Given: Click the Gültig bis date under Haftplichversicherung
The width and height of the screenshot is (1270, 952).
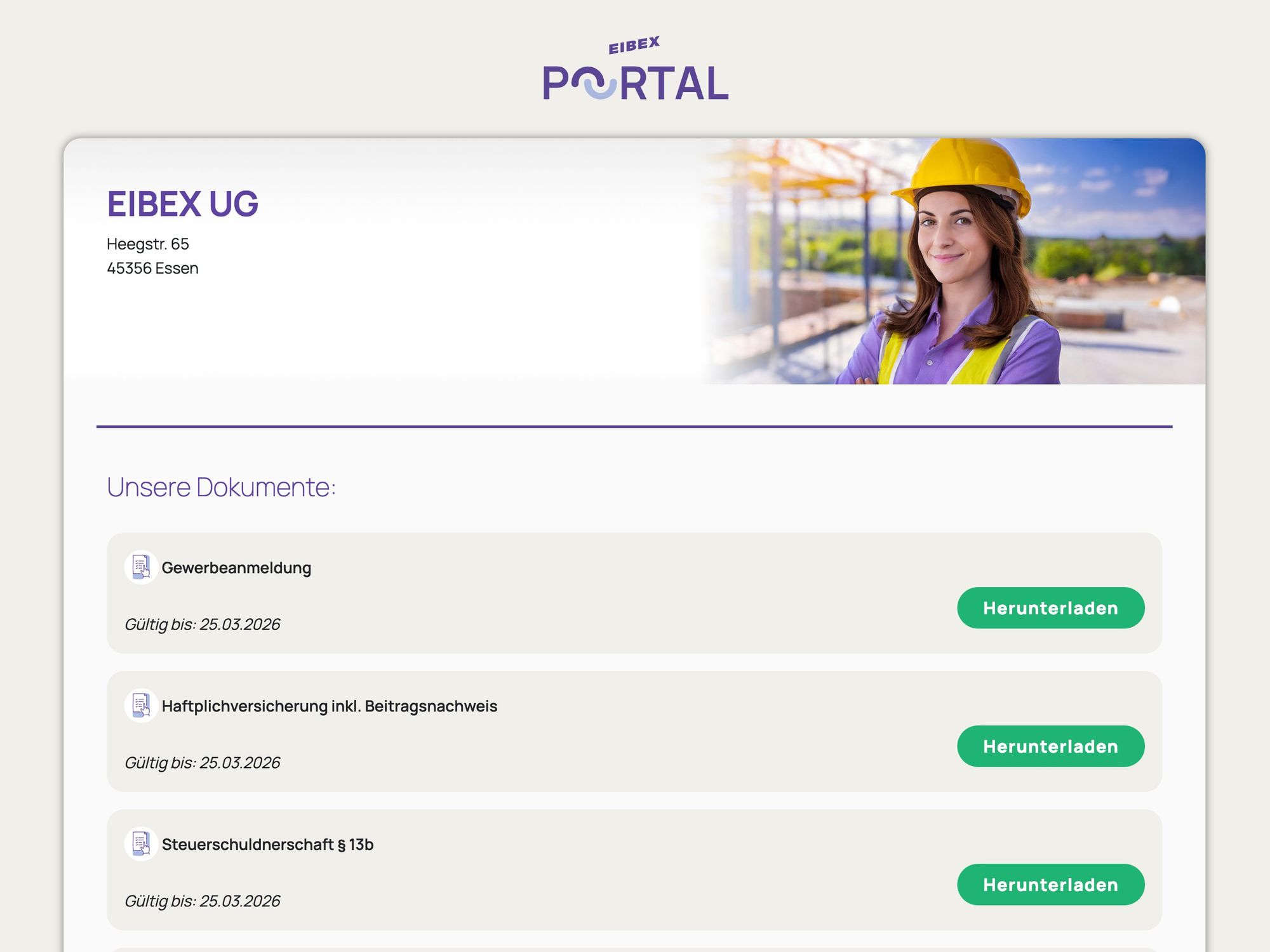Looking at the screenshot, I should pos(203,763).
